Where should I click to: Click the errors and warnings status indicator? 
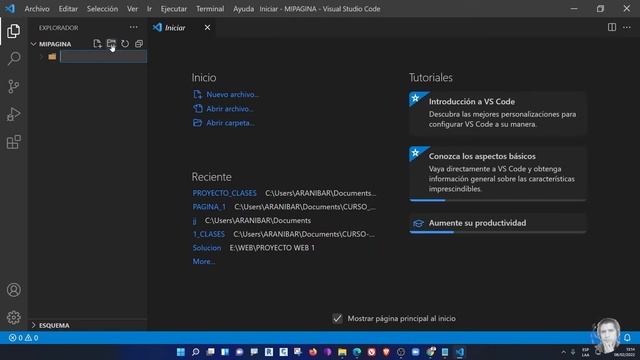24,338
